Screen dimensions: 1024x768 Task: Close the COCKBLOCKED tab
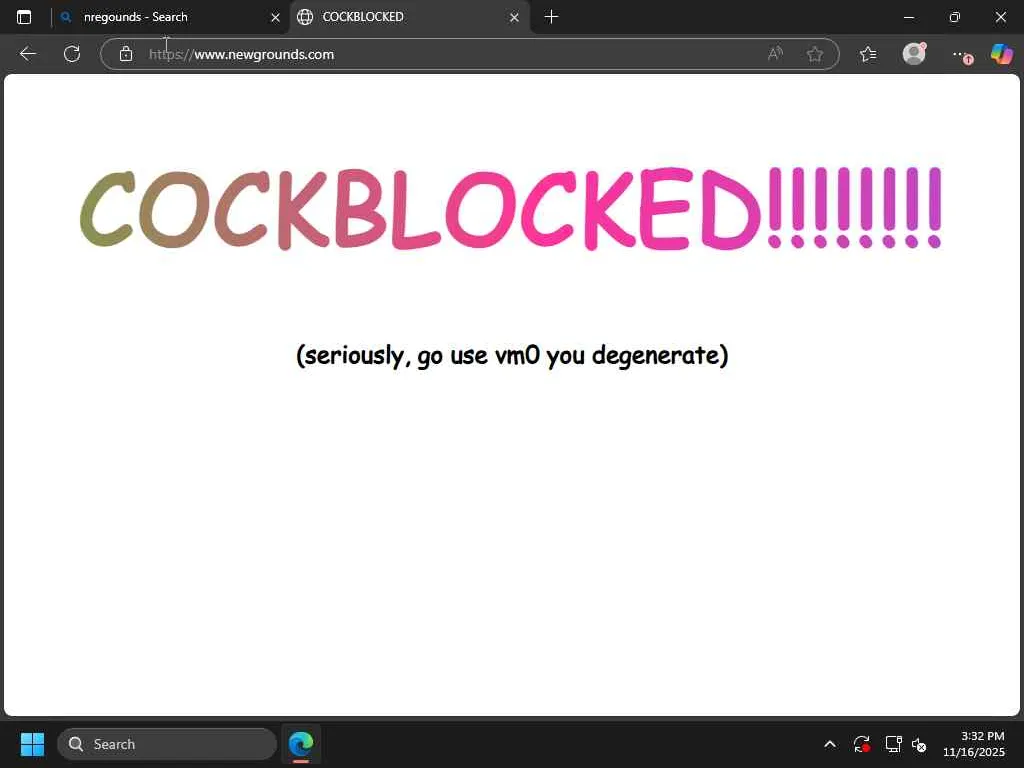tap(514, 18)
